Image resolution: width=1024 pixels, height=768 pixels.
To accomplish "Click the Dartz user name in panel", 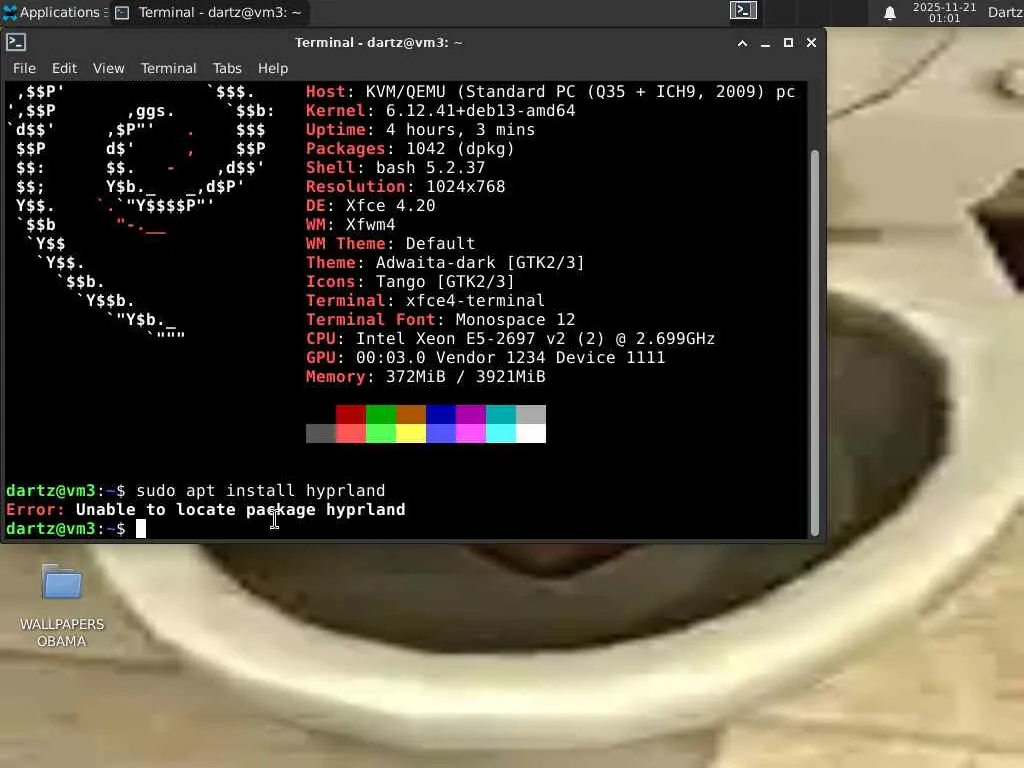I will 1005,12.
